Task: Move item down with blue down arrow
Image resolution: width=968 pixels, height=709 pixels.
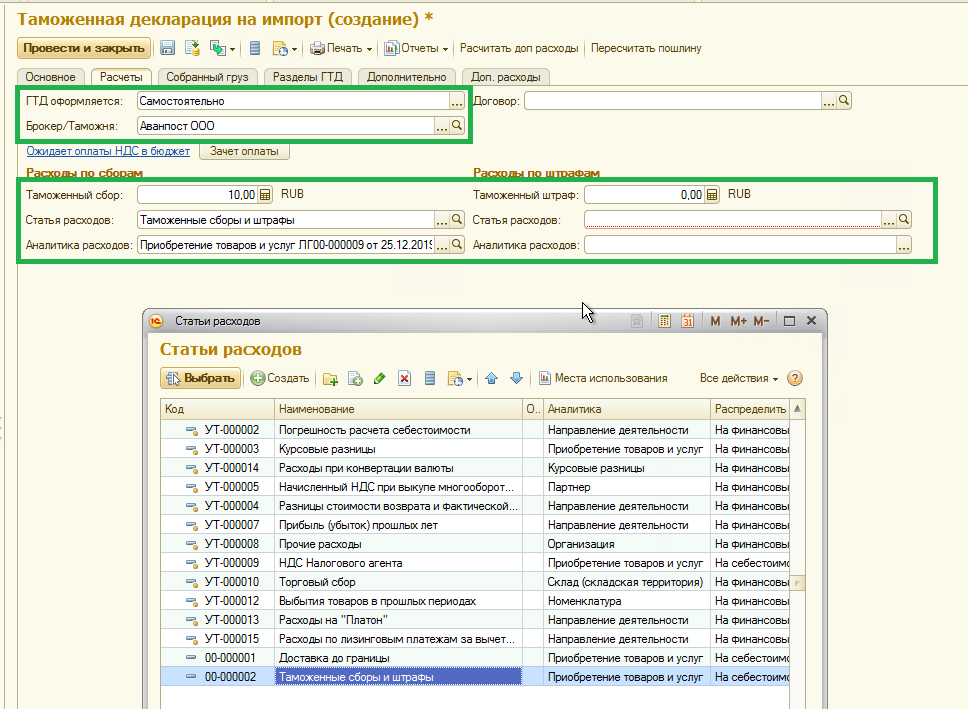Action: click(516, 379)
